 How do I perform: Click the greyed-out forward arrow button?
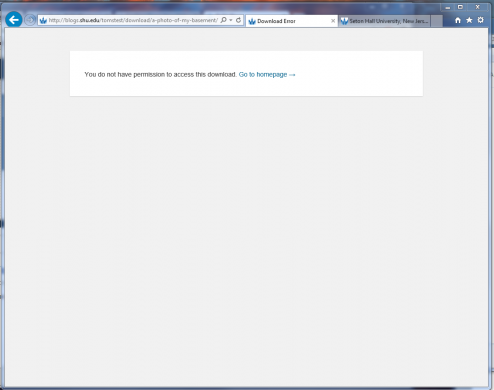tap(30, 20)
